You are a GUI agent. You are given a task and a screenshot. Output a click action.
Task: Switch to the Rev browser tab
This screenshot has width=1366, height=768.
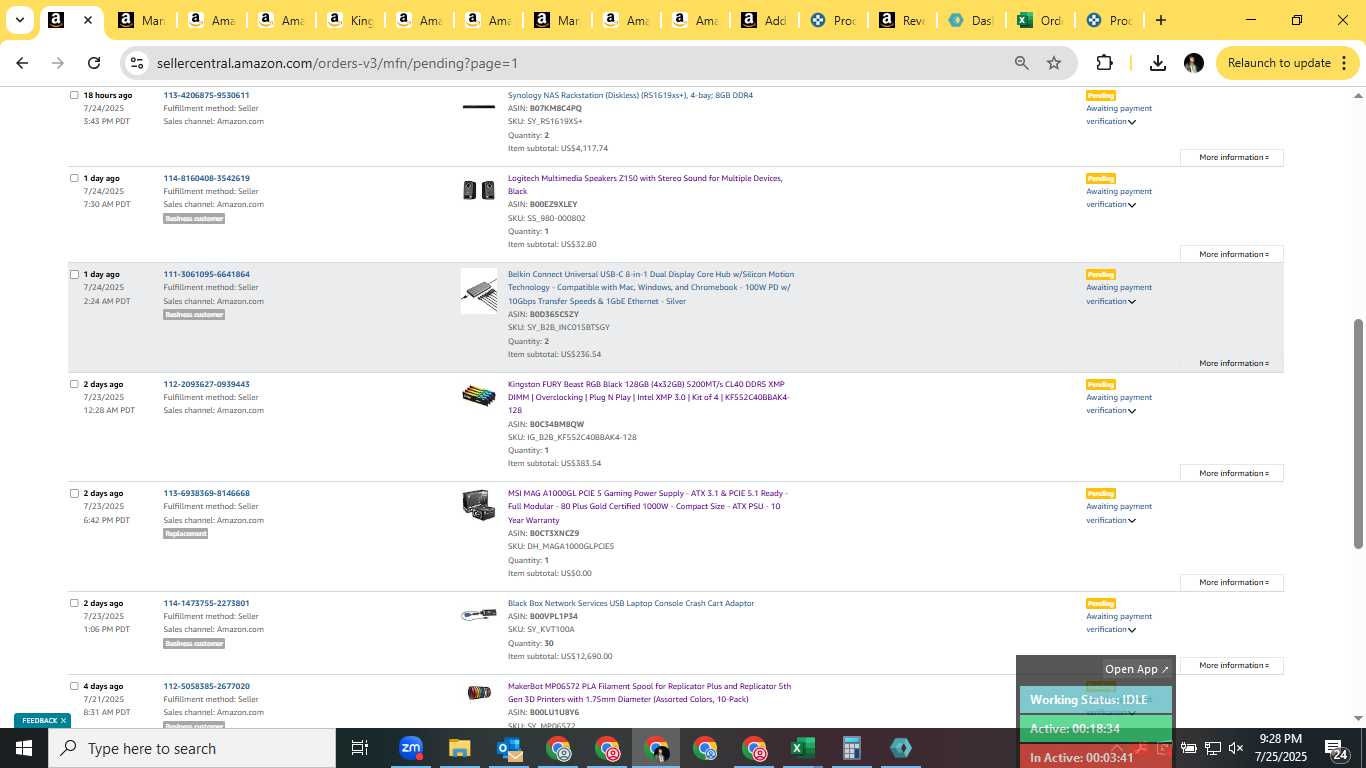(901, 20)
